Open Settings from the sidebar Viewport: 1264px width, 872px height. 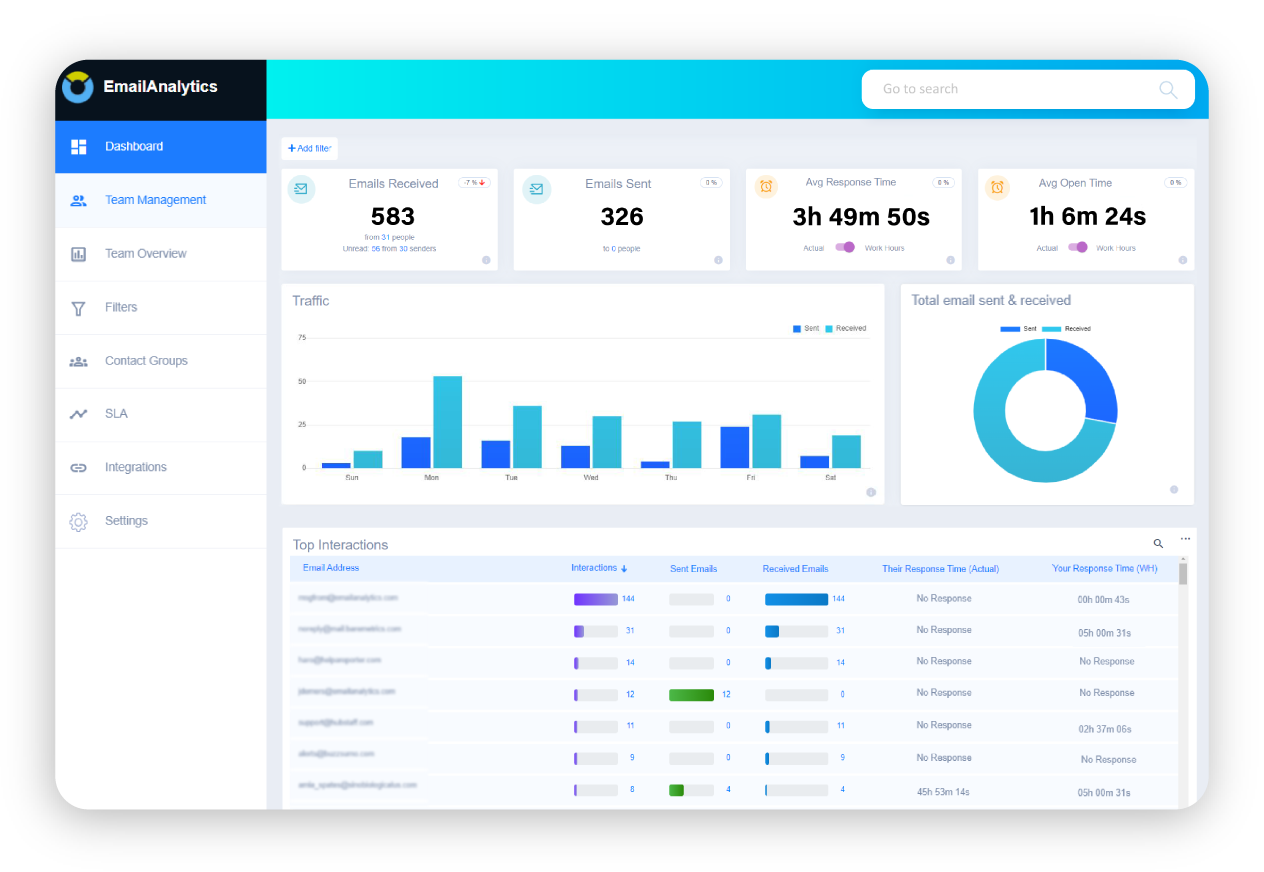tap(126, 521)
